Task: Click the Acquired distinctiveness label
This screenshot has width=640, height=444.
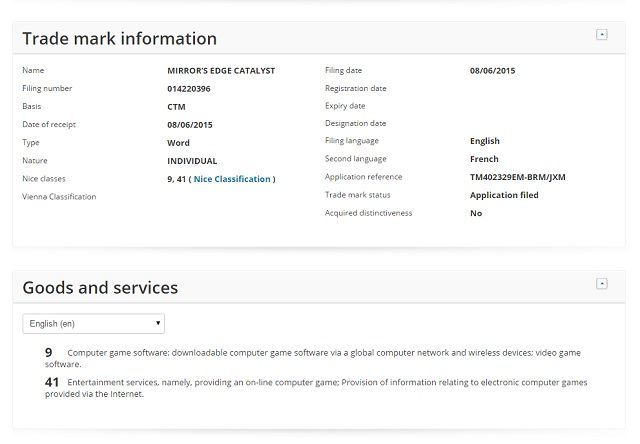Action: 368,213
